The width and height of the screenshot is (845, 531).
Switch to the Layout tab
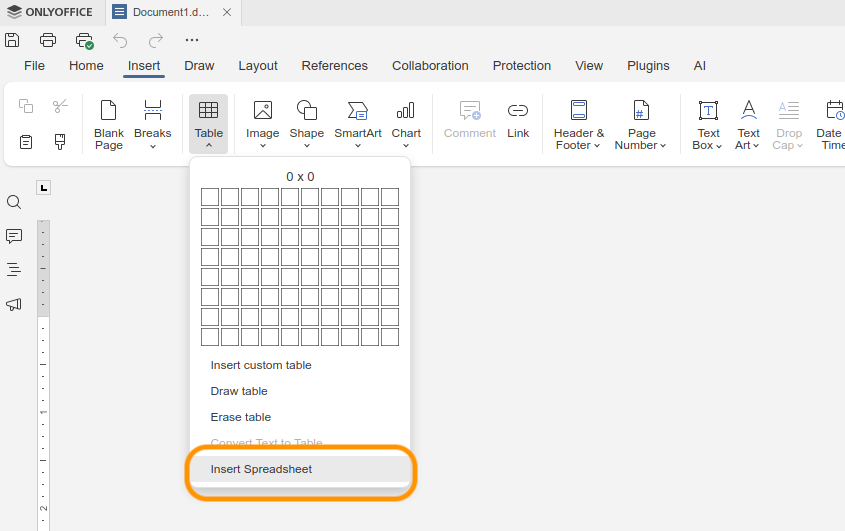tap(258, 66)
